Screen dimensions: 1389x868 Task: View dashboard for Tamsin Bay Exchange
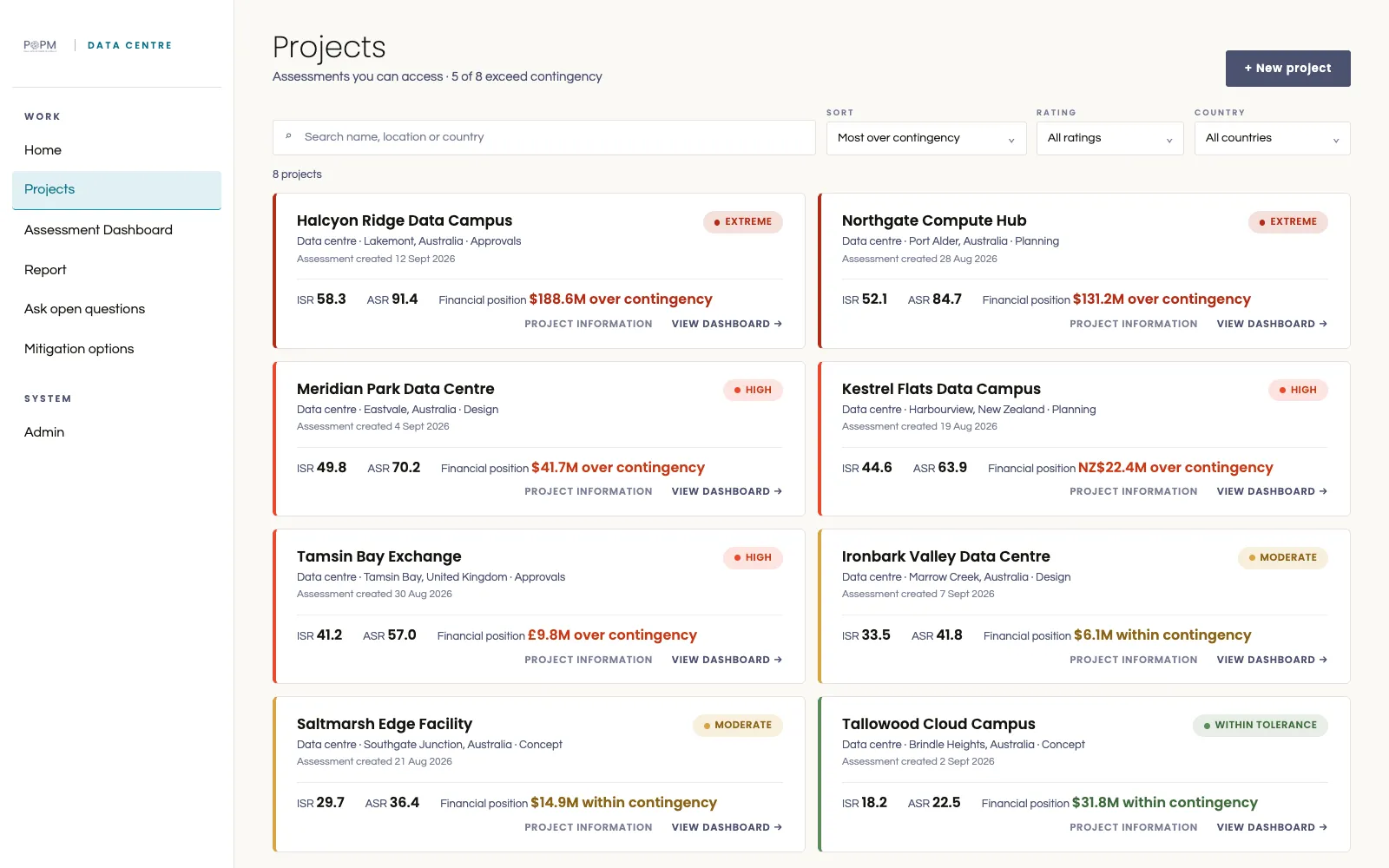727,660
